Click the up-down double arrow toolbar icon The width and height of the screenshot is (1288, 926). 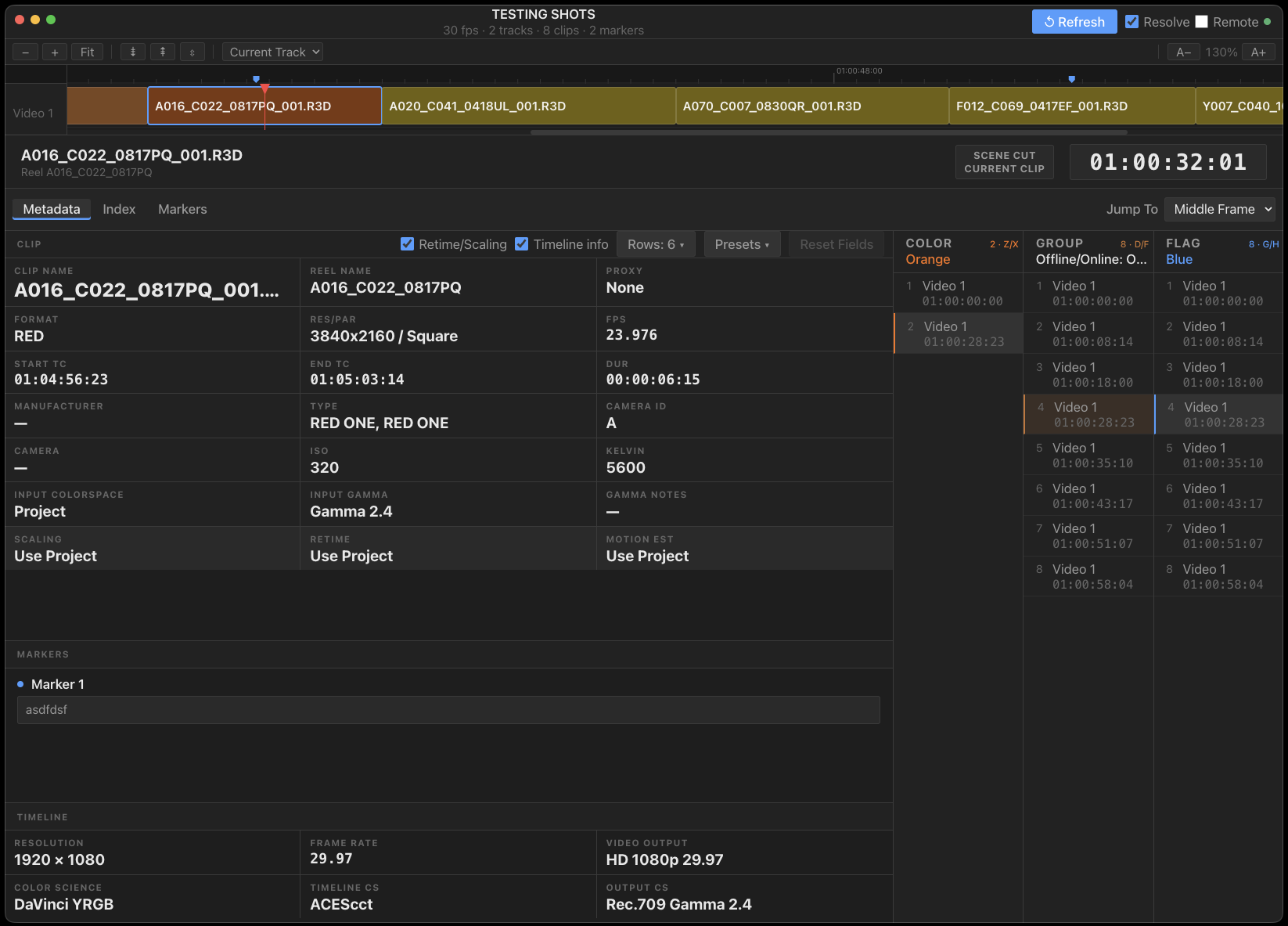click(x=192, y=52)
